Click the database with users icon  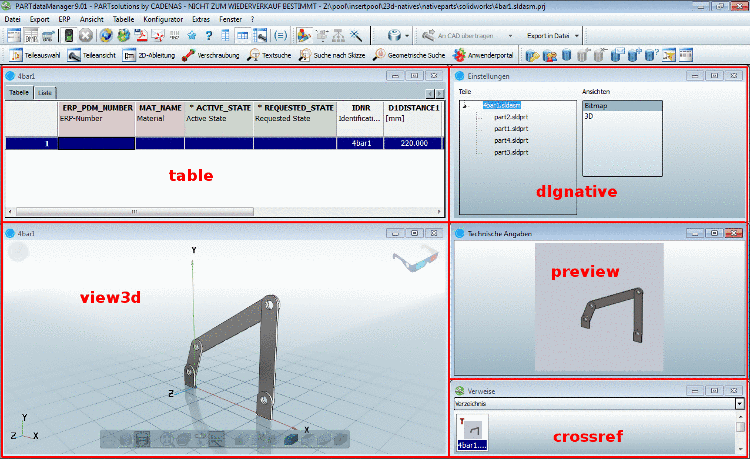click(x=550, y=55)
